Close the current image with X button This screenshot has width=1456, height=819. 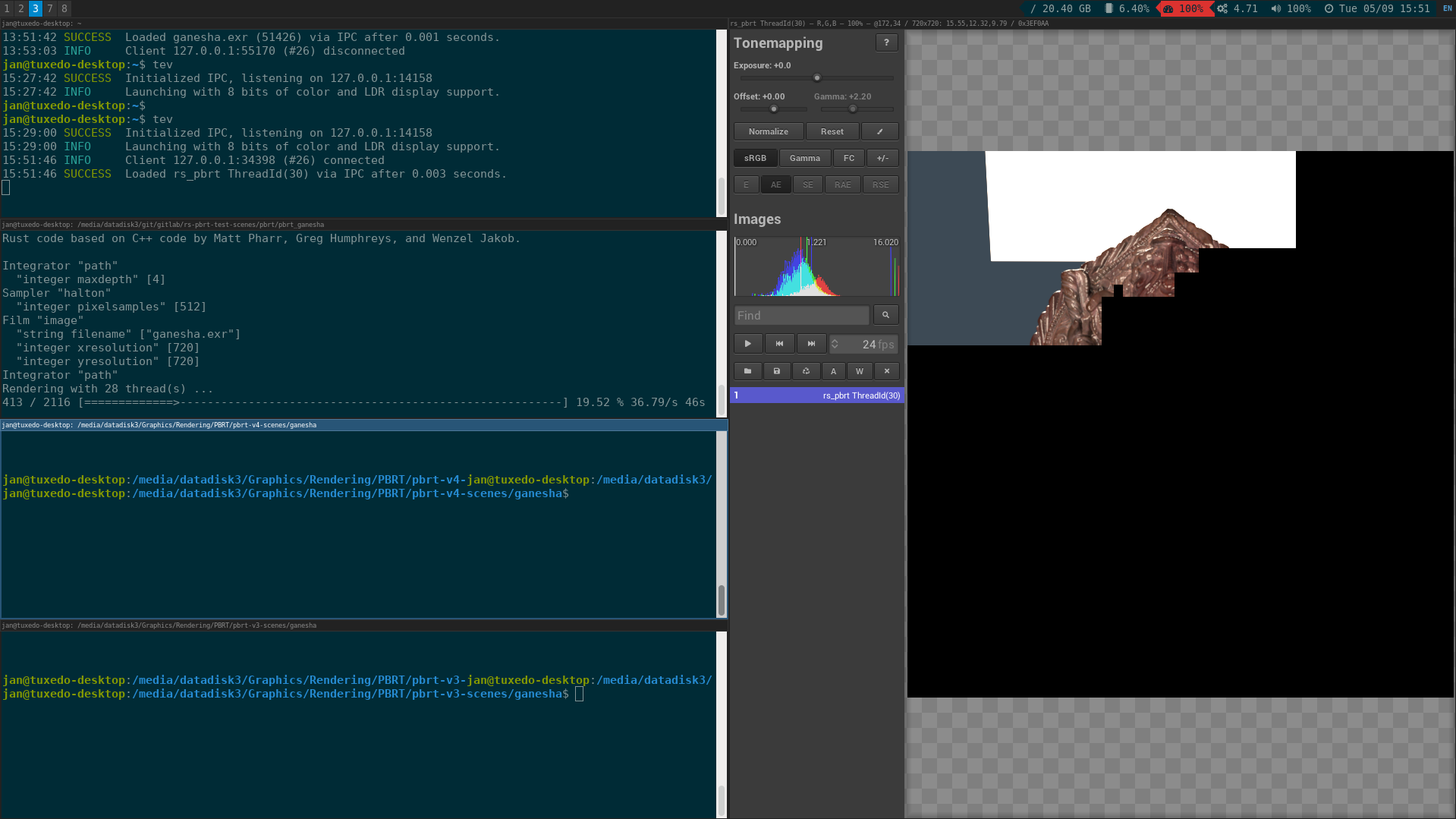[886, 371]
